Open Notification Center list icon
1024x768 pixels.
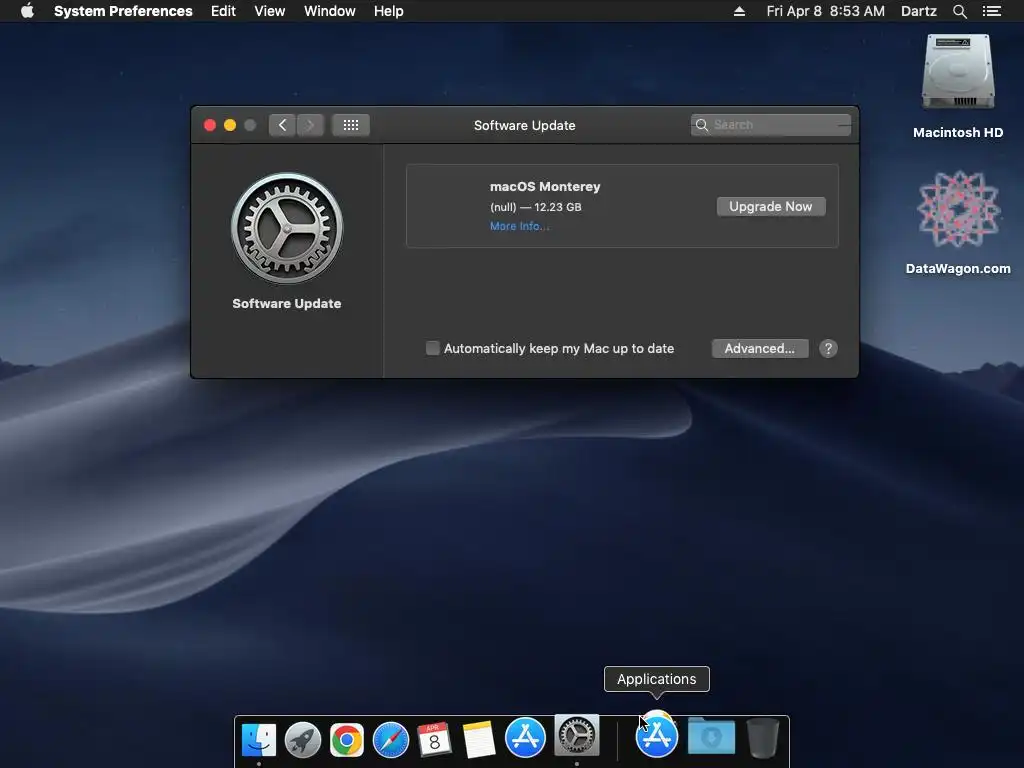tap(991, 11)
